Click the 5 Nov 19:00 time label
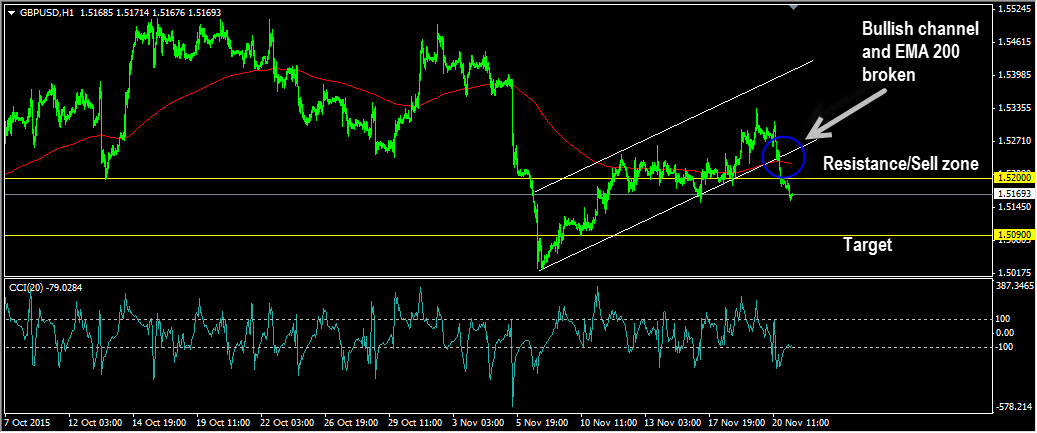 pos(542,422)
